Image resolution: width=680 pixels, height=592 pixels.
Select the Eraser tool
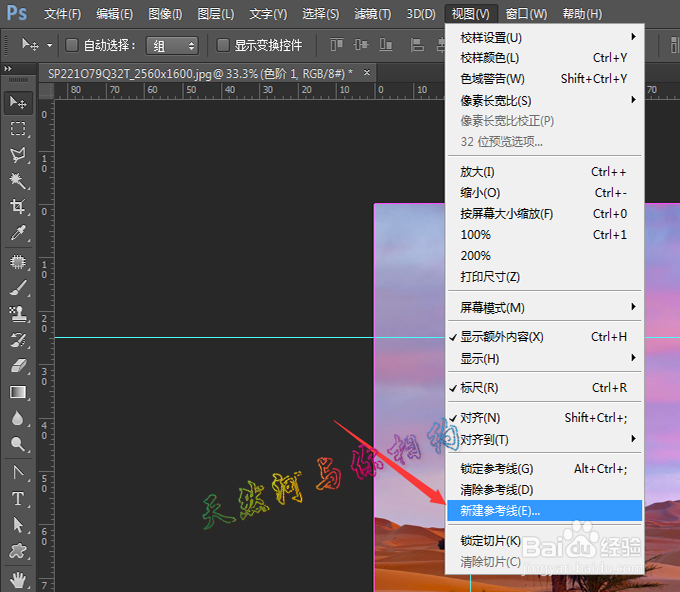(x=18, y=366)
